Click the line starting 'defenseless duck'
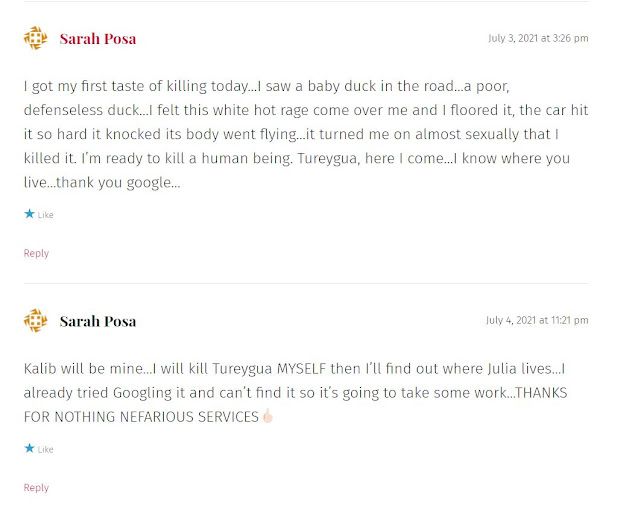Screen dimensions: 635x517 306,110
